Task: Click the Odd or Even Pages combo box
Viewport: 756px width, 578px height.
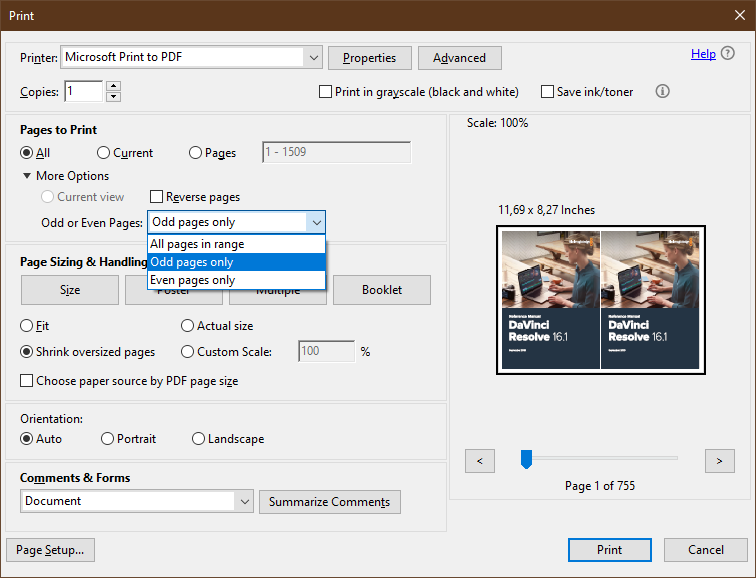Action: 236,222
